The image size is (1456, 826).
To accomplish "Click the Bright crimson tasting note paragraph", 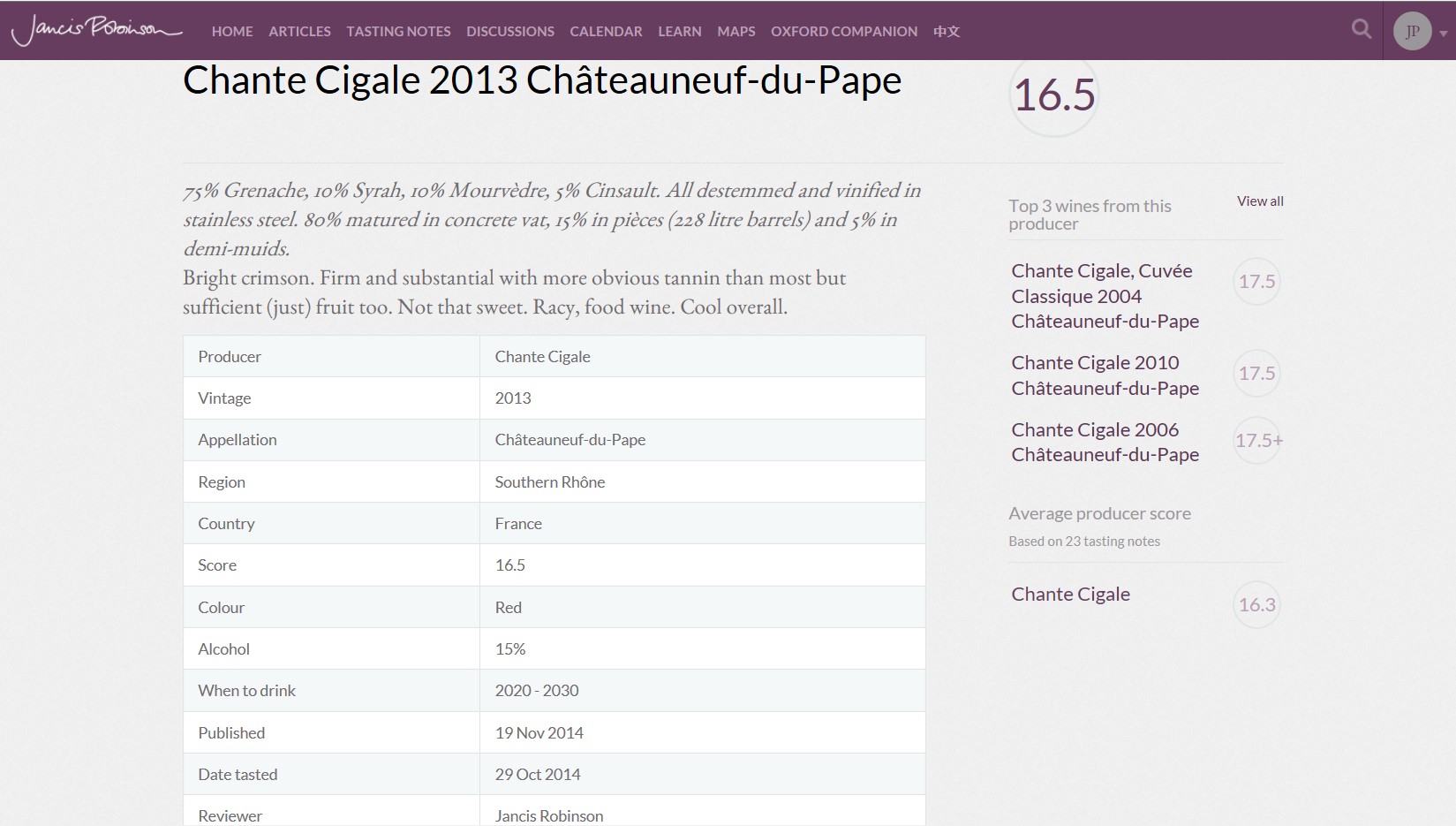I will pyautogui.click(x=514, y=292).
